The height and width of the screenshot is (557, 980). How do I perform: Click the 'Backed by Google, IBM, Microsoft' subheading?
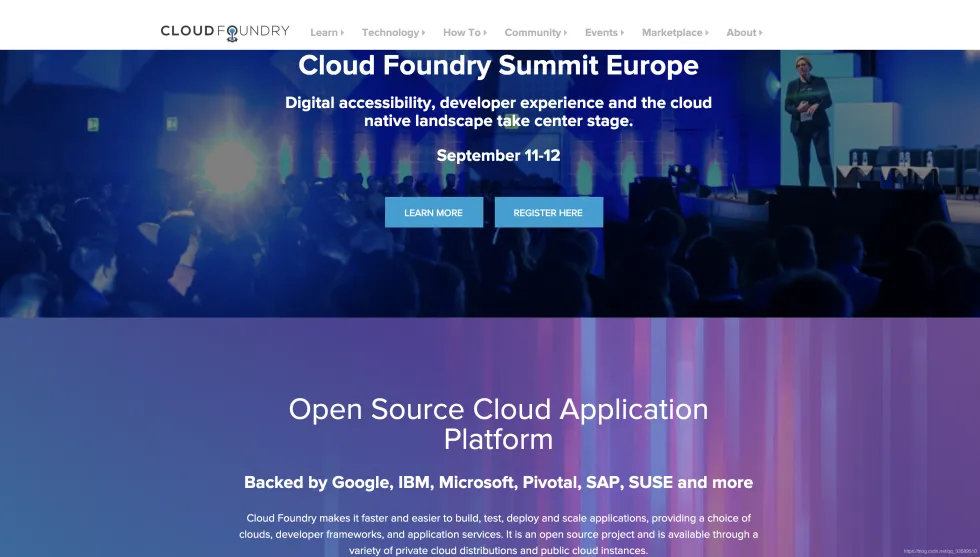[498, 483]
